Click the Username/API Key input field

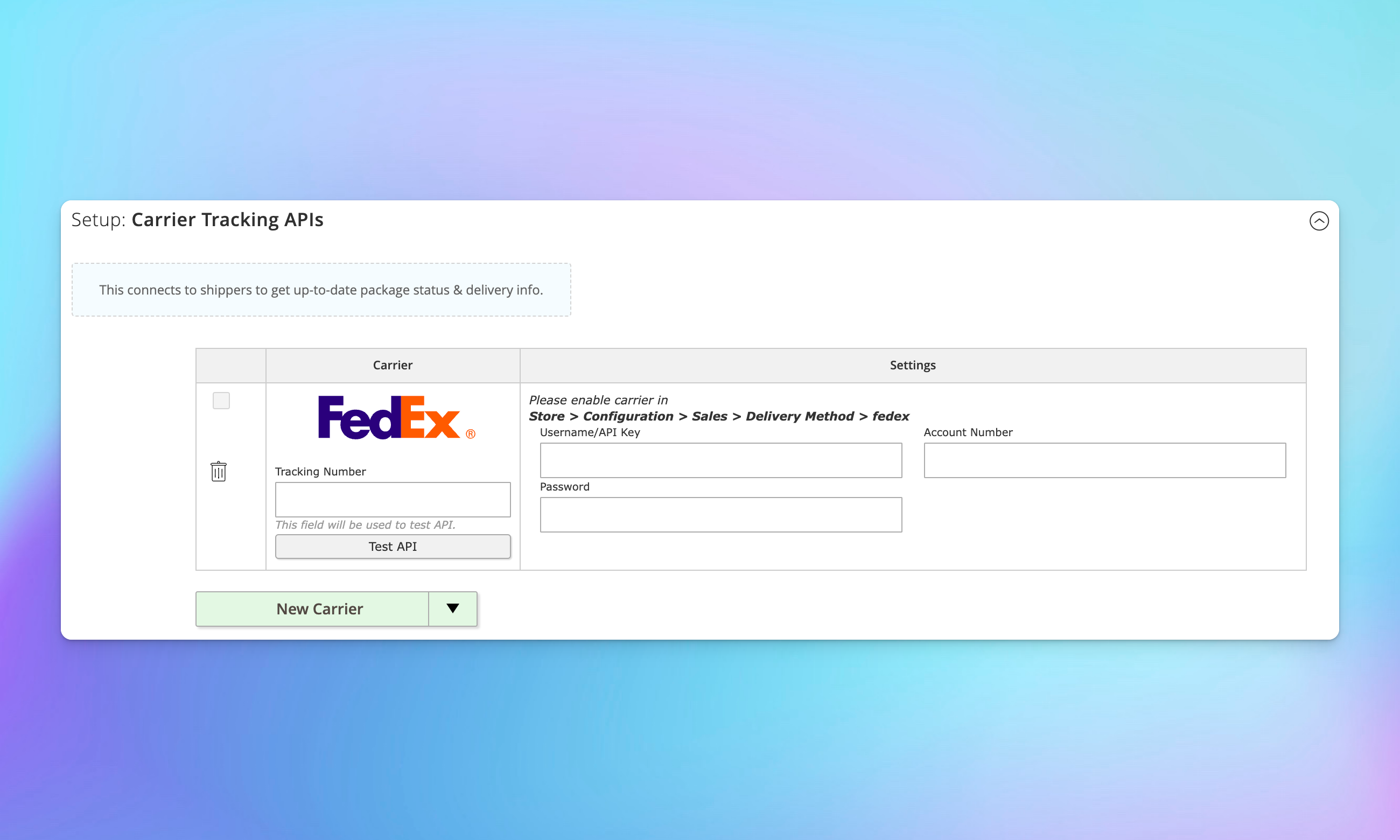720,459
